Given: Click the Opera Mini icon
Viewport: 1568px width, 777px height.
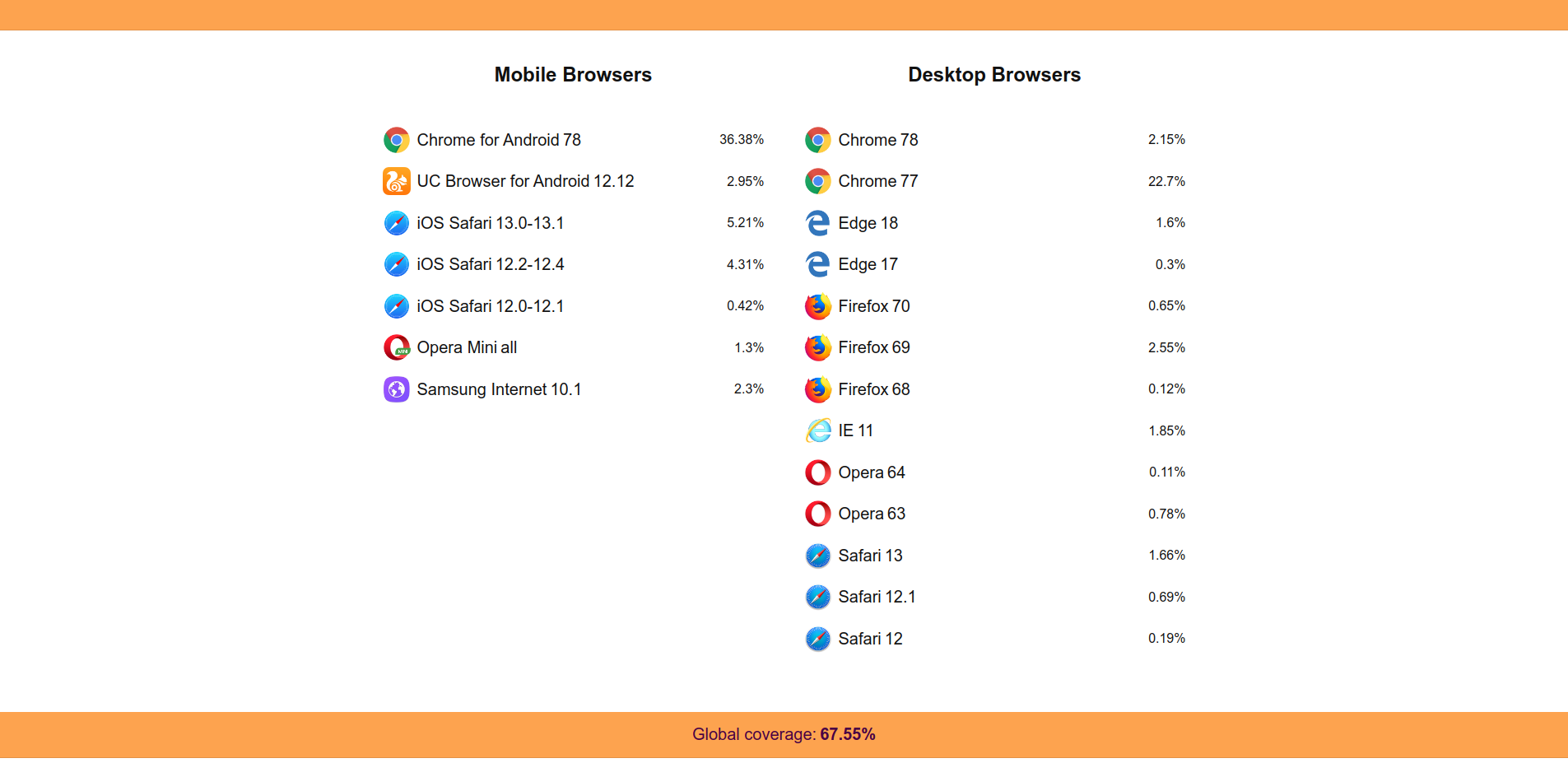Looking at the screenshot, I should pos(397,347).
